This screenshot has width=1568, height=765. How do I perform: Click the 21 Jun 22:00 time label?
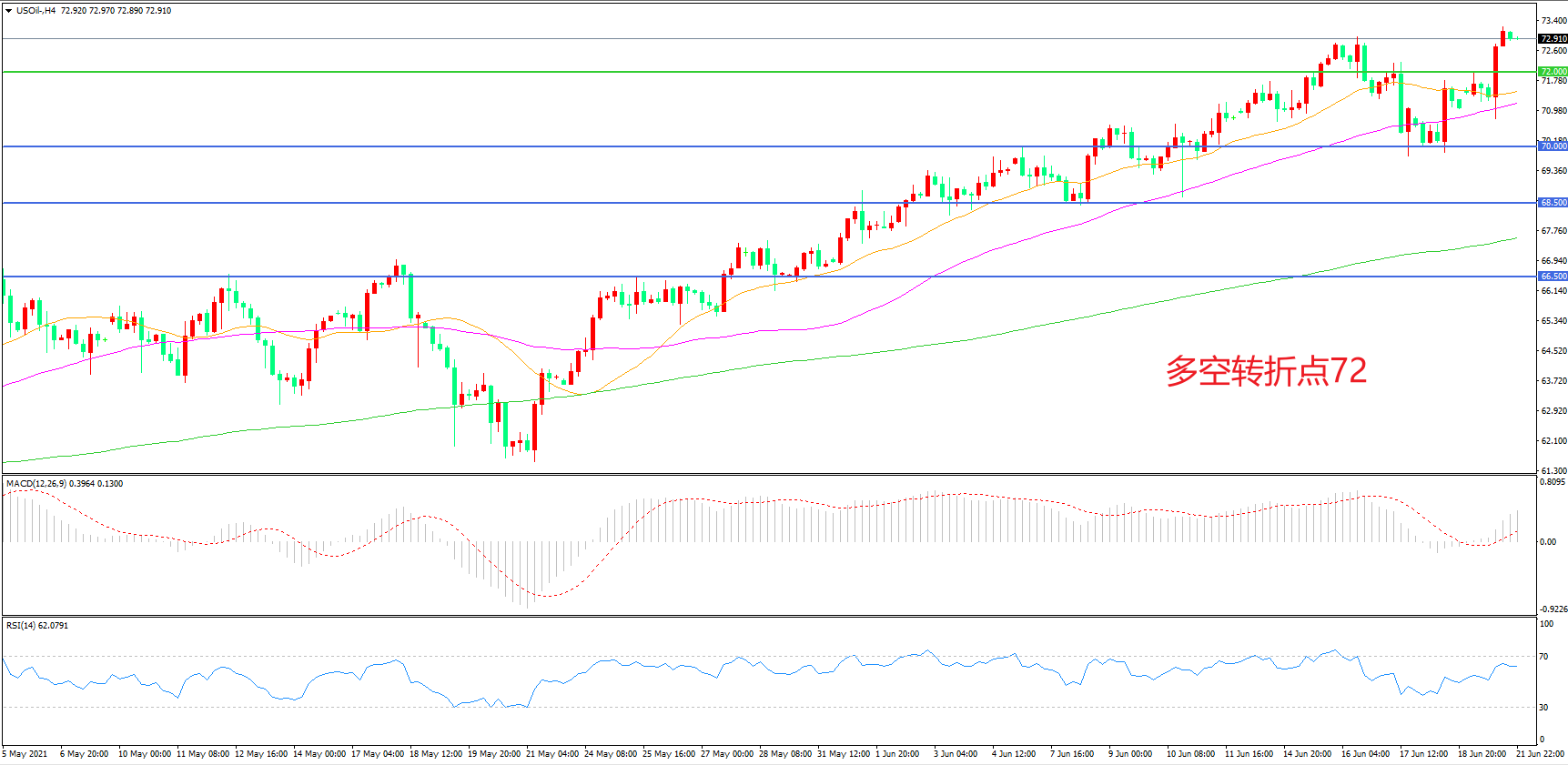point(1540,754)
